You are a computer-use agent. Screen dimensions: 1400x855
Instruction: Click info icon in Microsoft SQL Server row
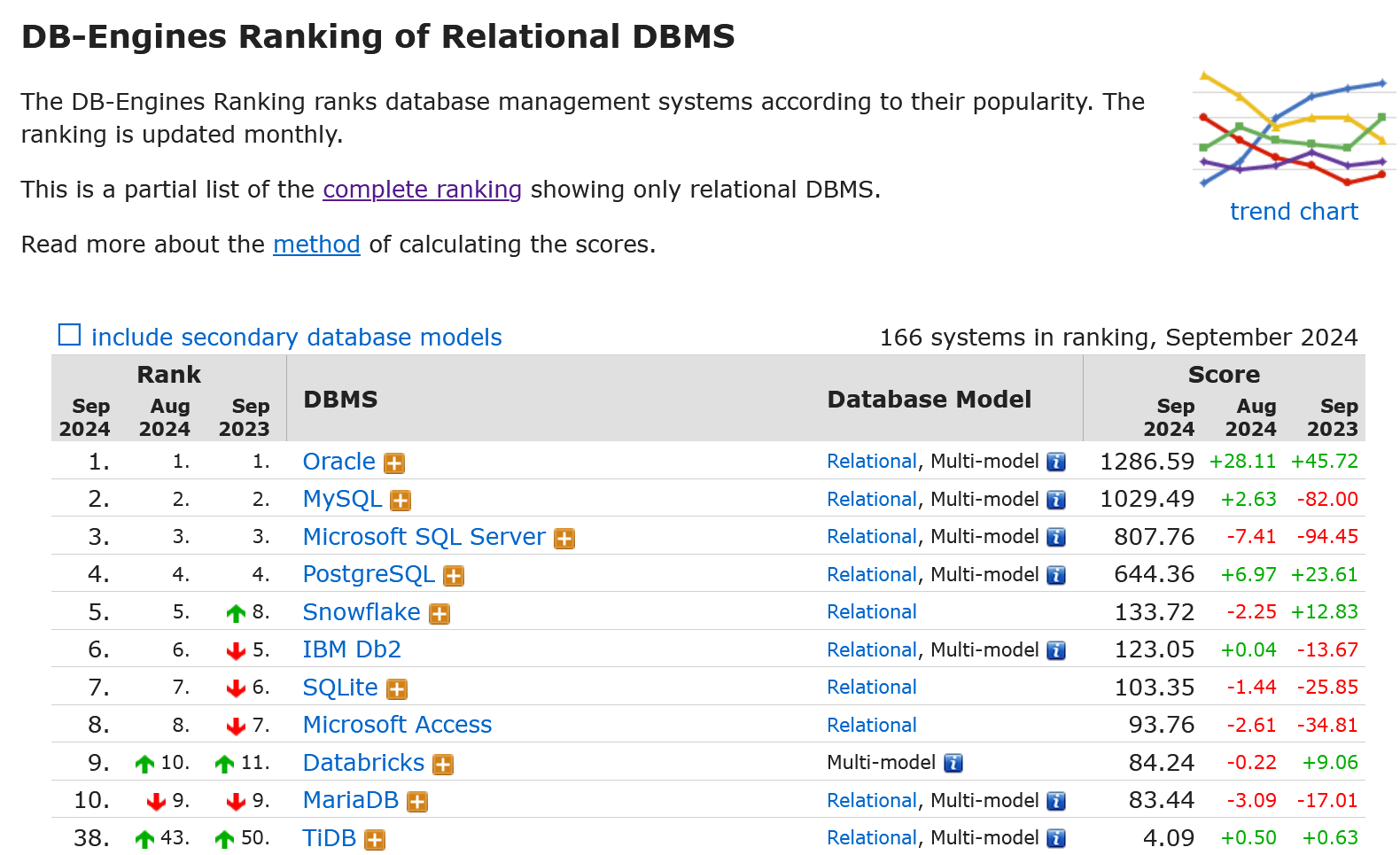[1055, 537]
